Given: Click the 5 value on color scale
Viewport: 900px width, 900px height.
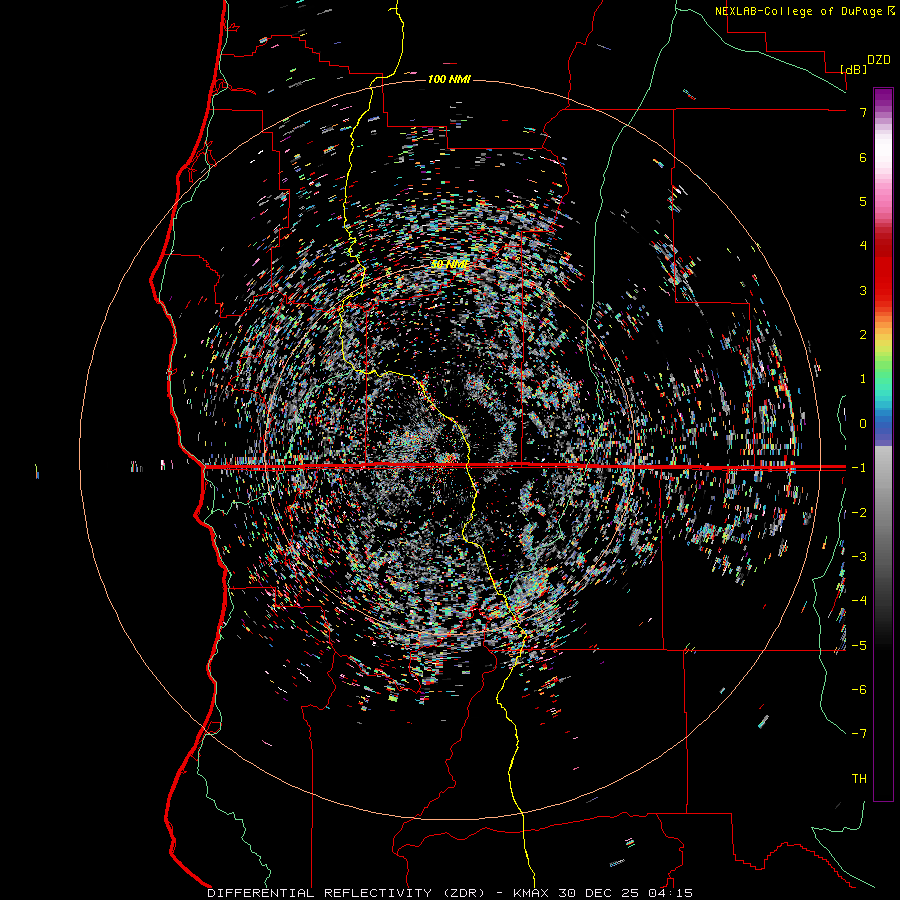Looking at the screenshot, I should coord(863,201).
